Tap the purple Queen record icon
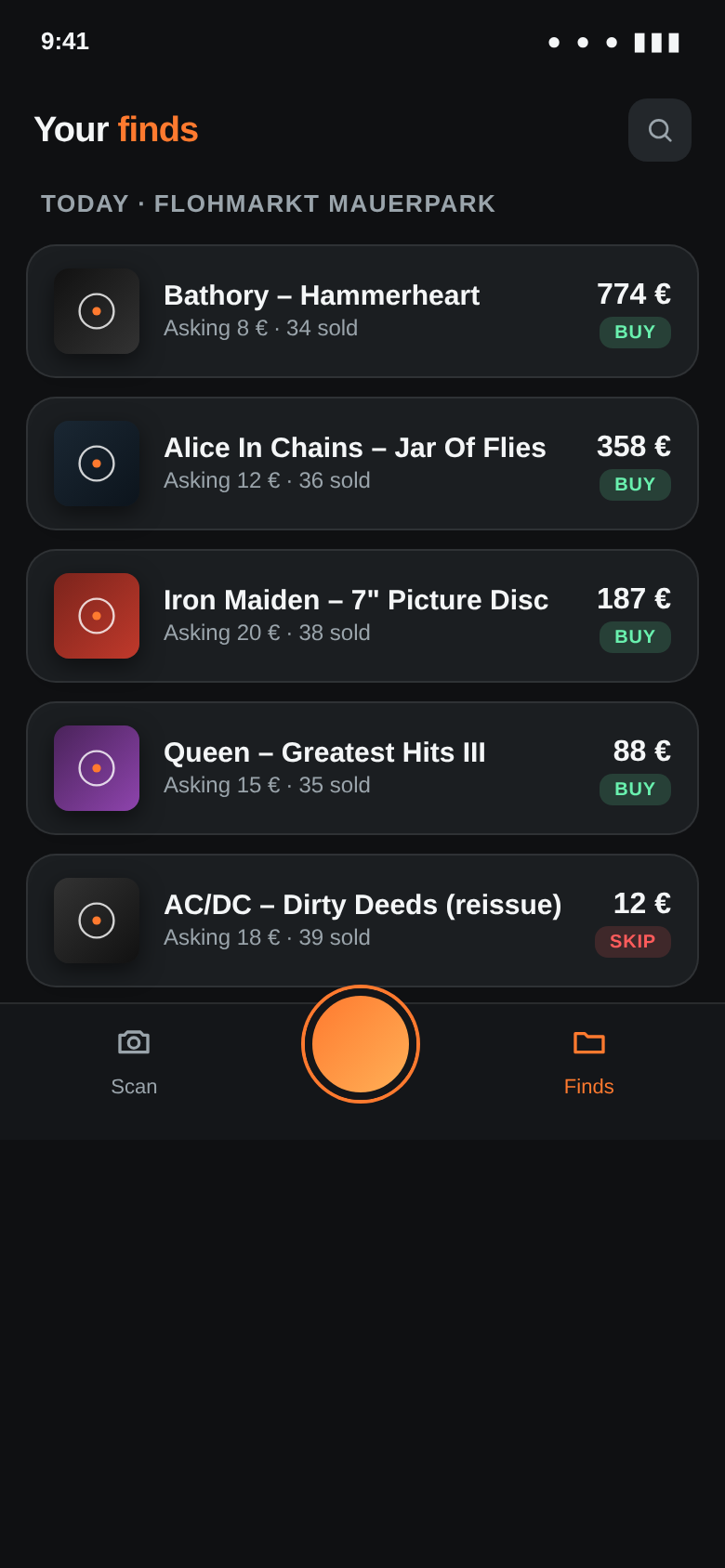The image size is (725, 1568). (97, 768)
